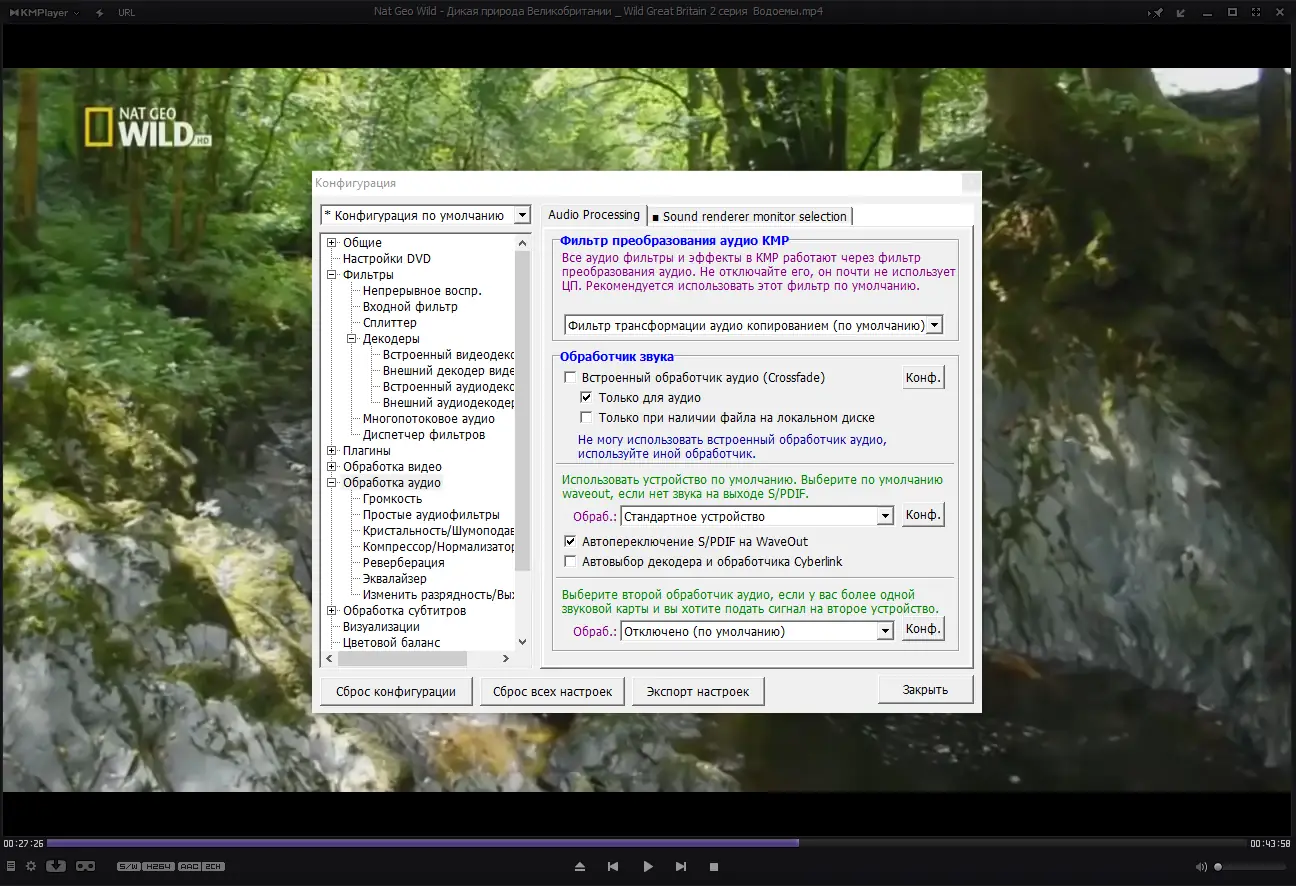
Task: Select Многопотоковое аудио tree item
Action: pos(429,419)
